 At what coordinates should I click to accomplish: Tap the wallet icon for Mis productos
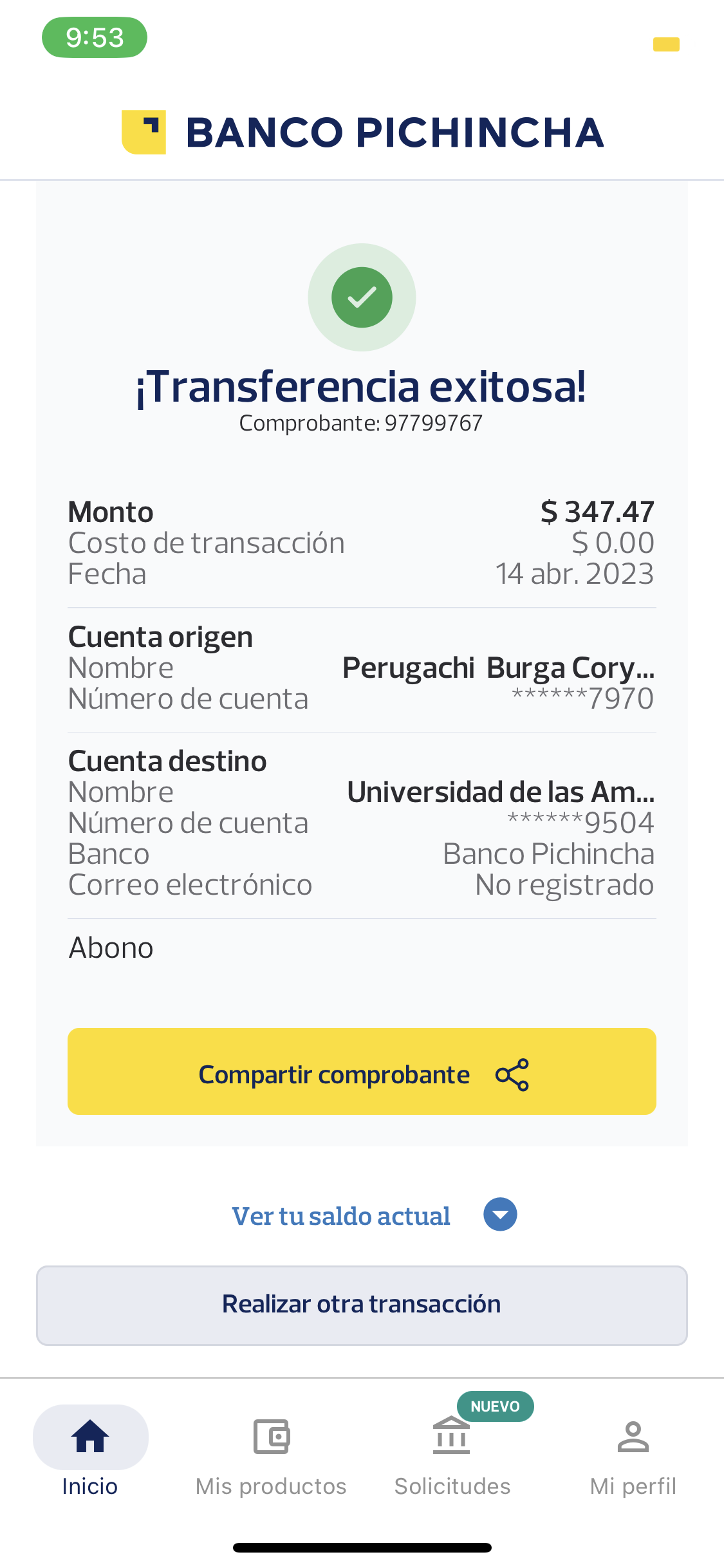[x=271, y=1436]
